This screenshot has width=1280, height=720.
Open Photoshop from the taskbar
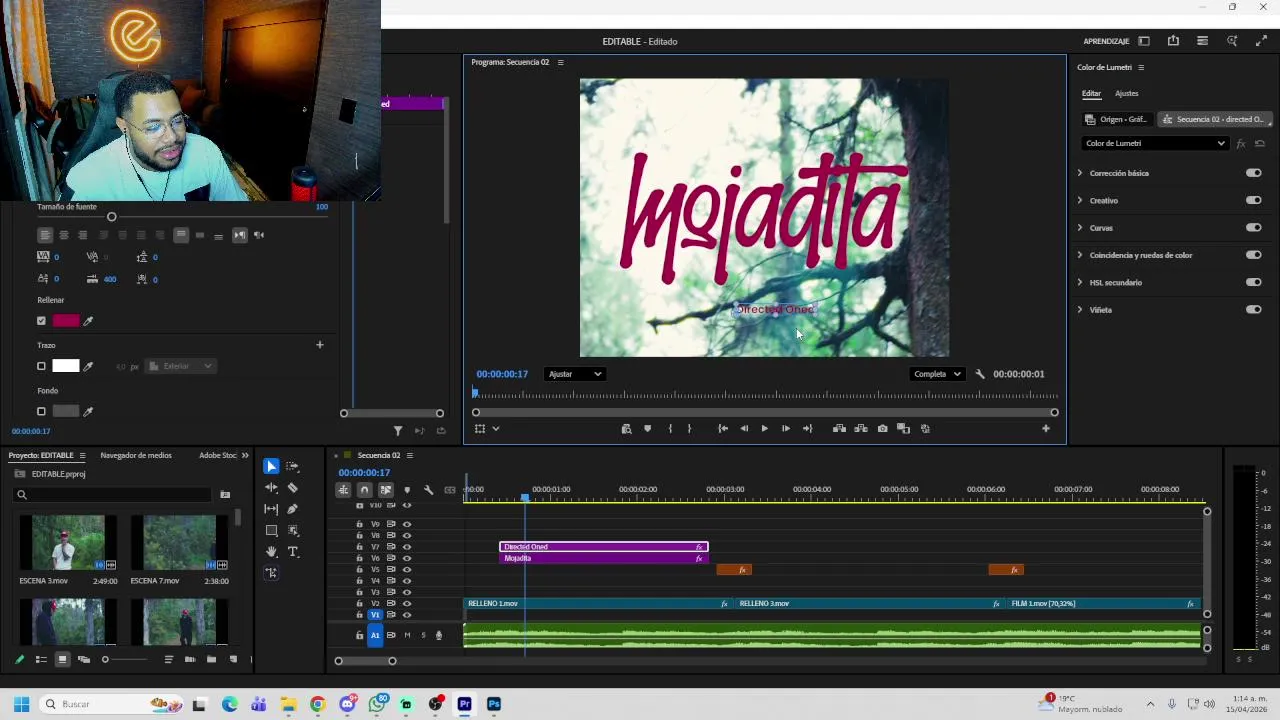pyautogui.click(x=494, y=704)
